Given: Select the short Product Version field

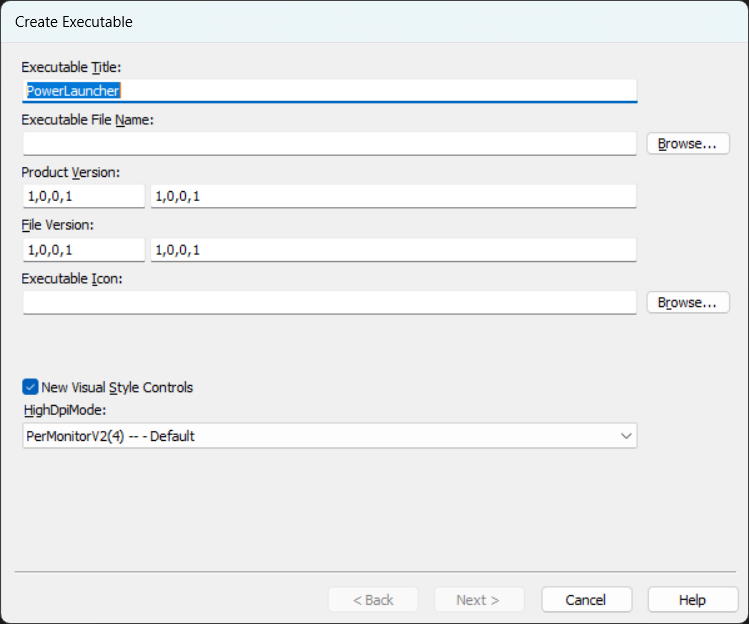Looking at the screenshot, I should point(84,196).
